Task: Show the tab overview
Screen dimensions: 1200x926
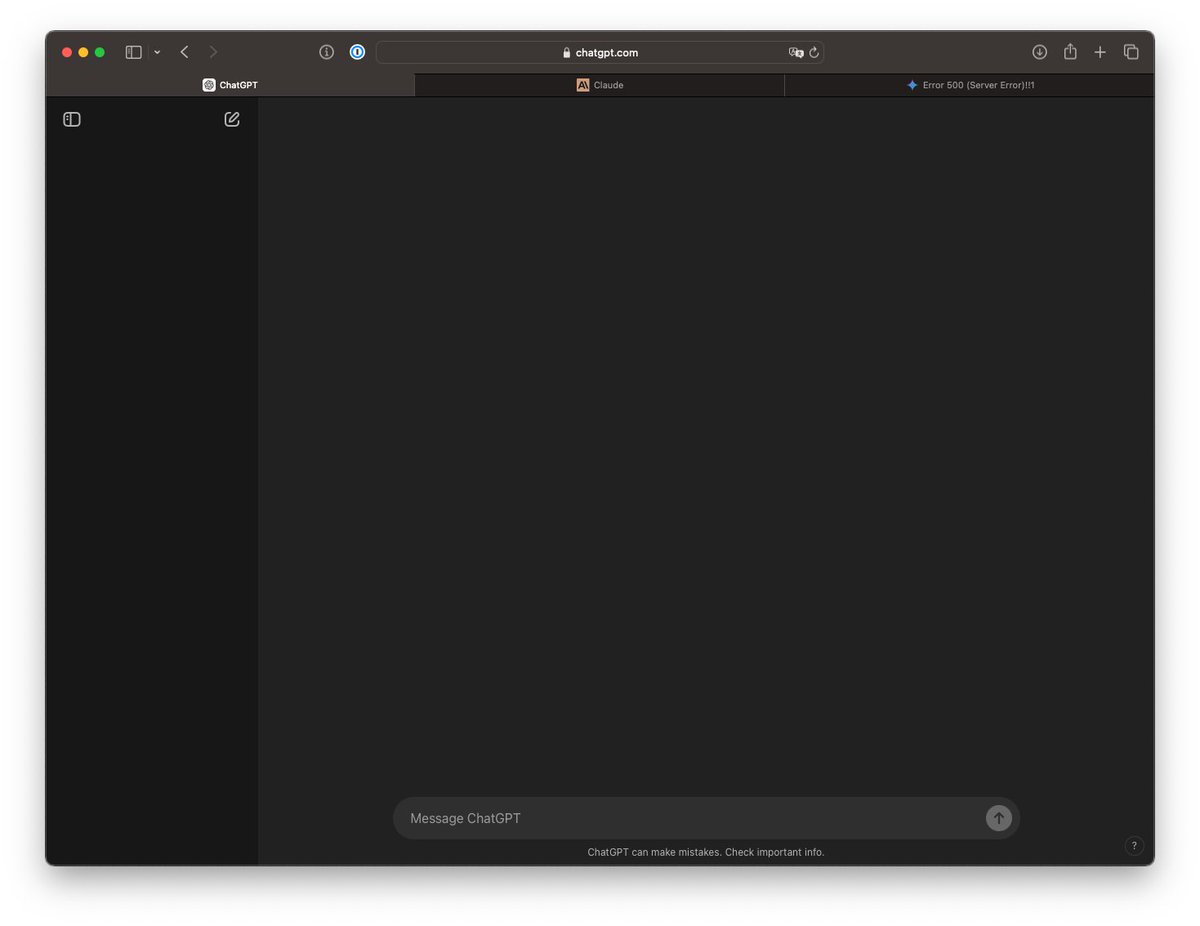Action: coord(1131,52)
